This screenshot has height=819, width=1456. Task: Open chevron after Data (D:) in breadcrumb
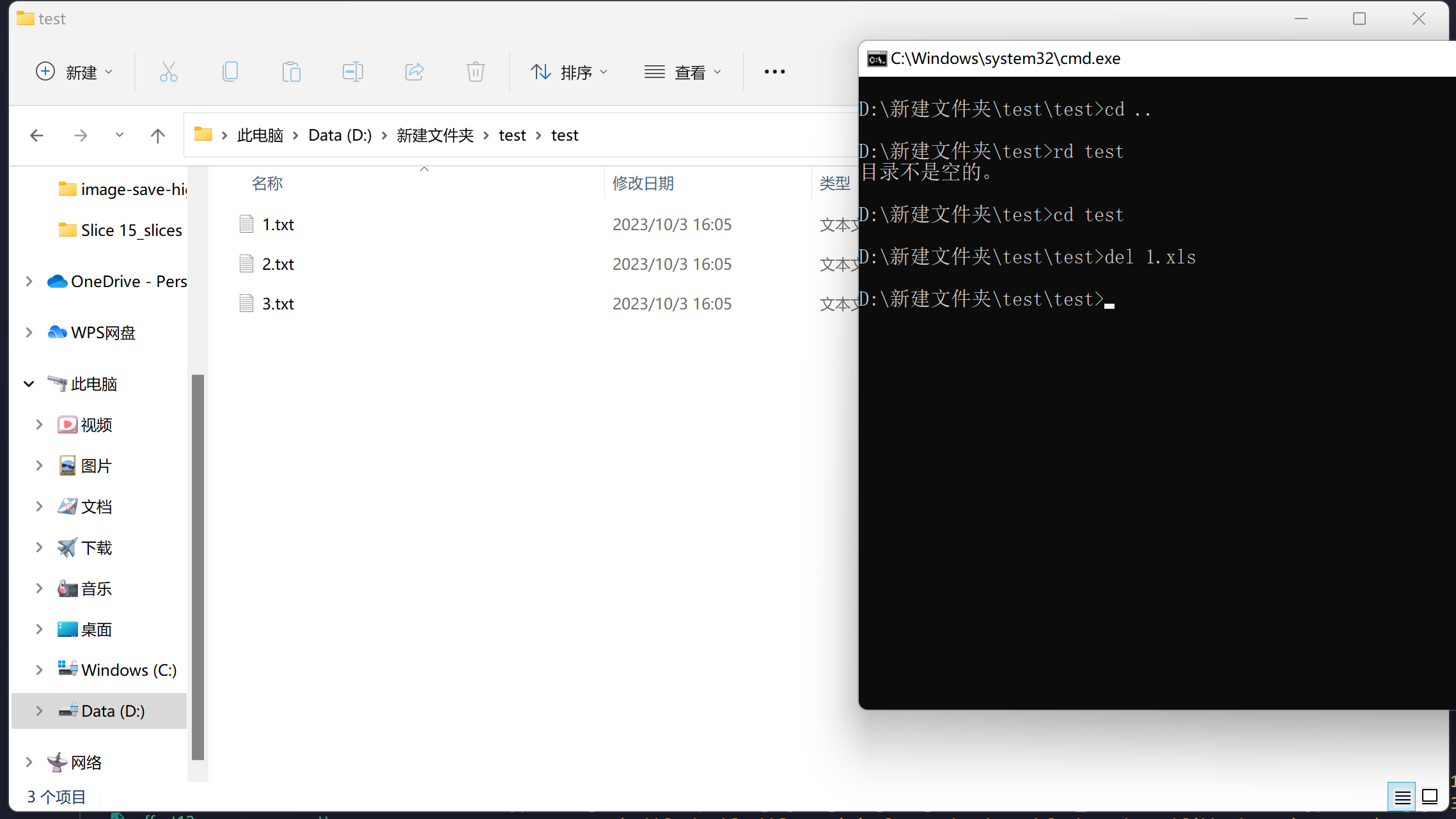(384, 136)
